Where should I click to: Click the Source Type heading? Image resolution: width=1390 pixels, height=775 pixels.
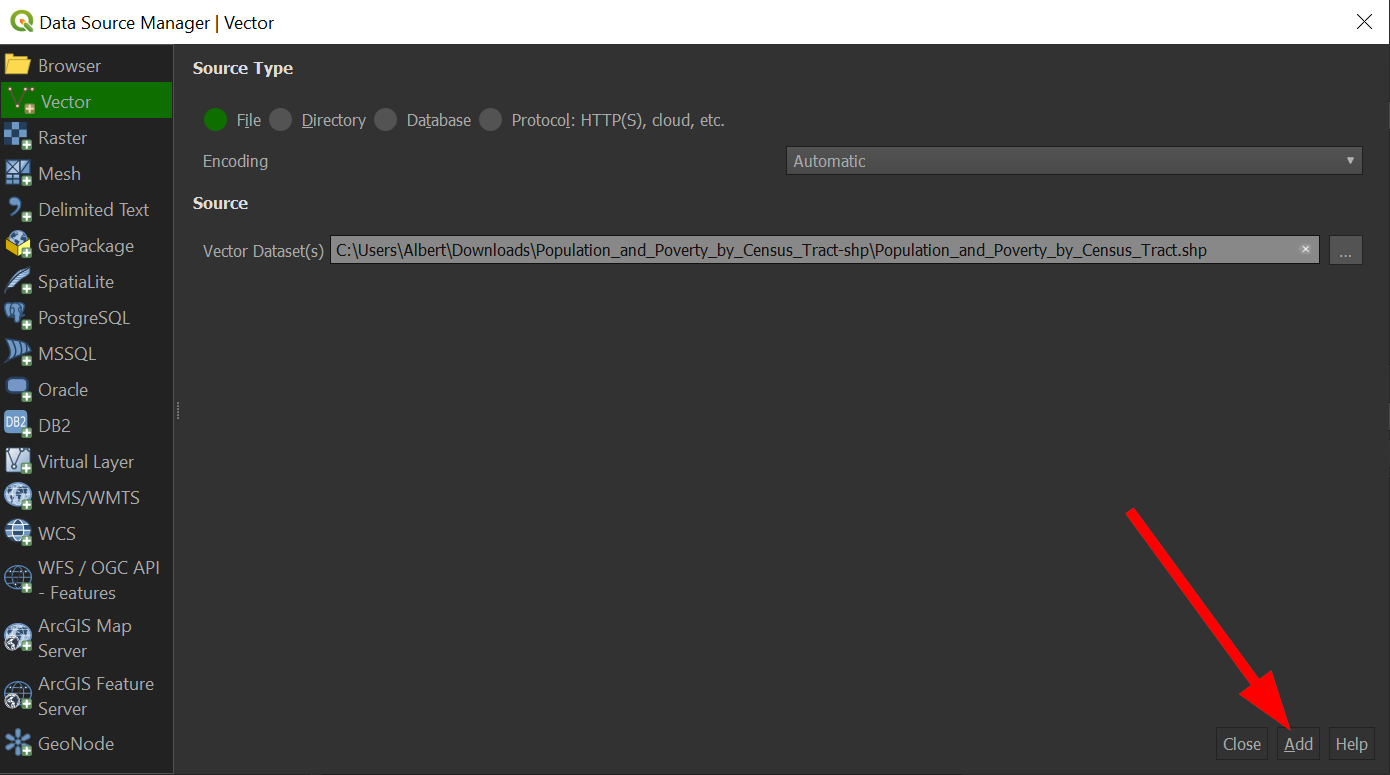[x=243, y=69]
